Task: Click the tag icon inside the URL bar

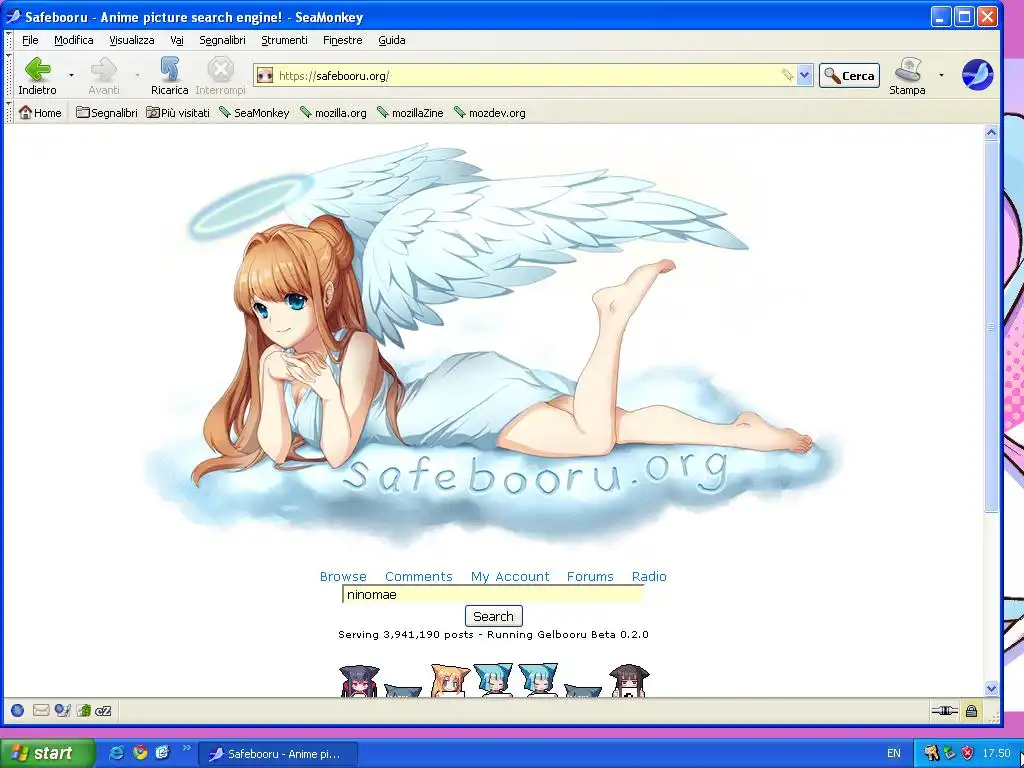Action: tap(788, 76)
